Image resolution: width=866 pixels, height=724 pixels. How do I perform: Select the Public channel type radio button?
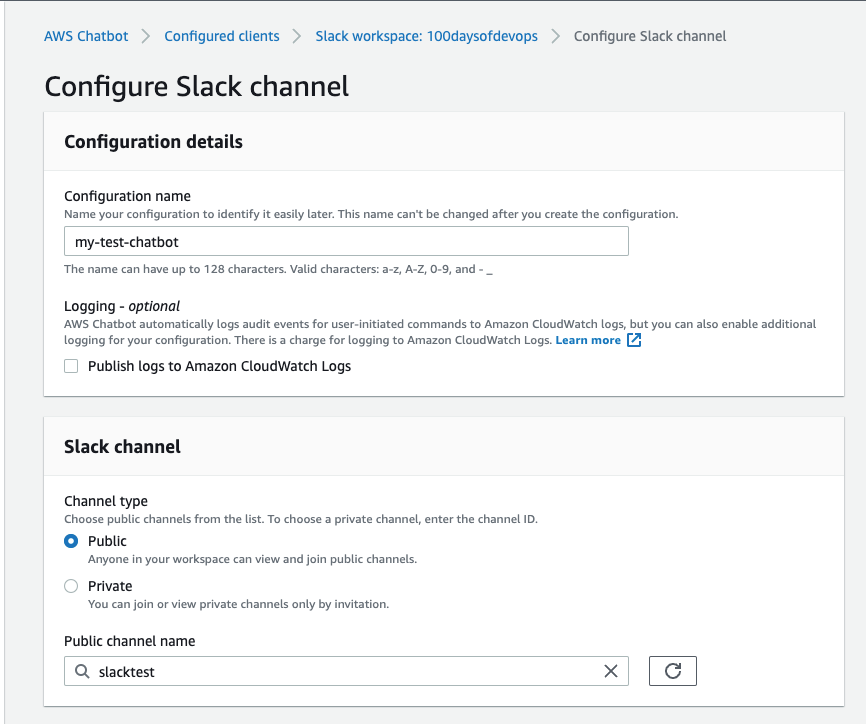(x=71, y=541)
